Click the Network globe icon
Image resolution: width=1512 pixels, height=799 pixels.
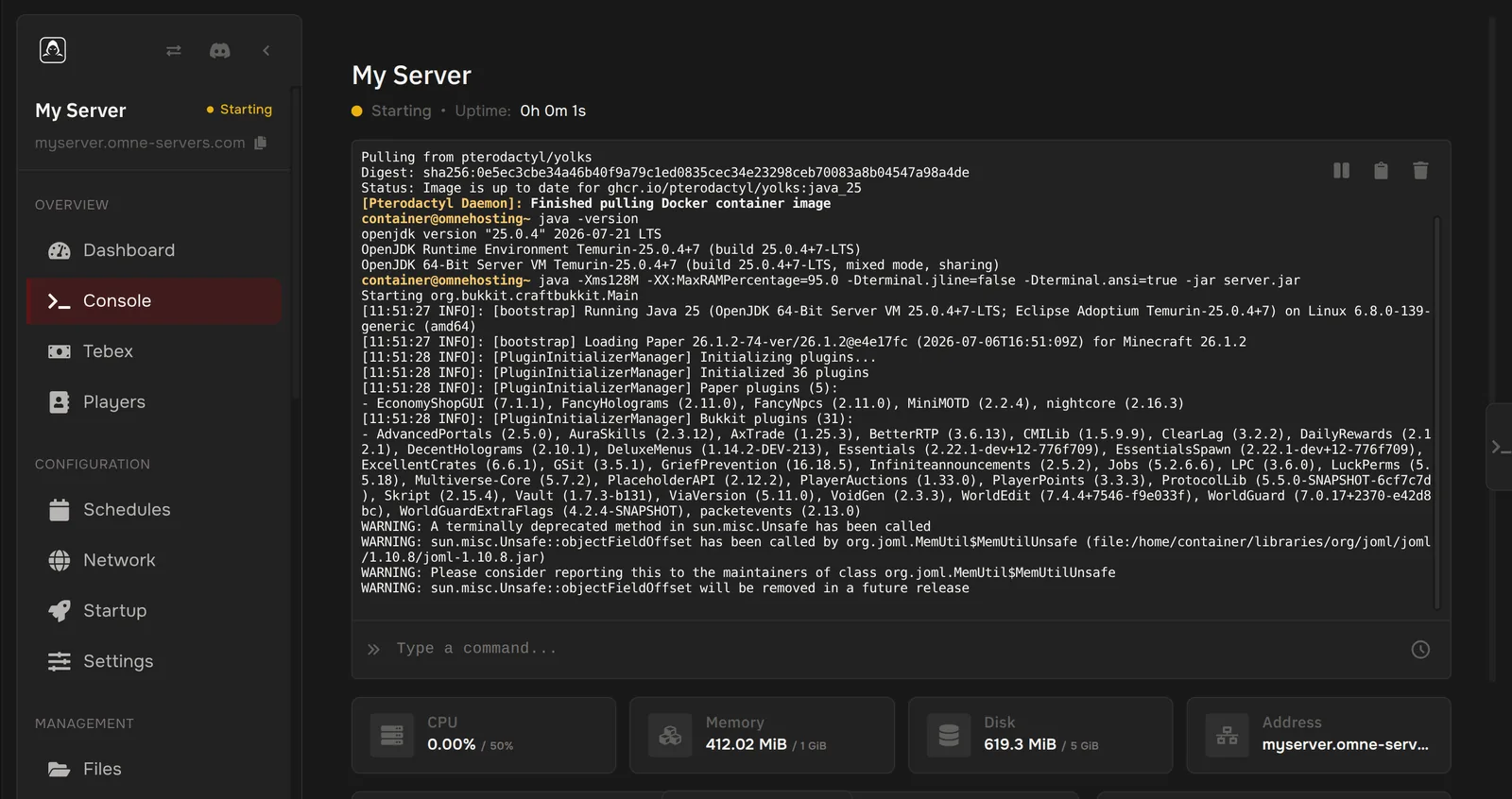point(60,561)
